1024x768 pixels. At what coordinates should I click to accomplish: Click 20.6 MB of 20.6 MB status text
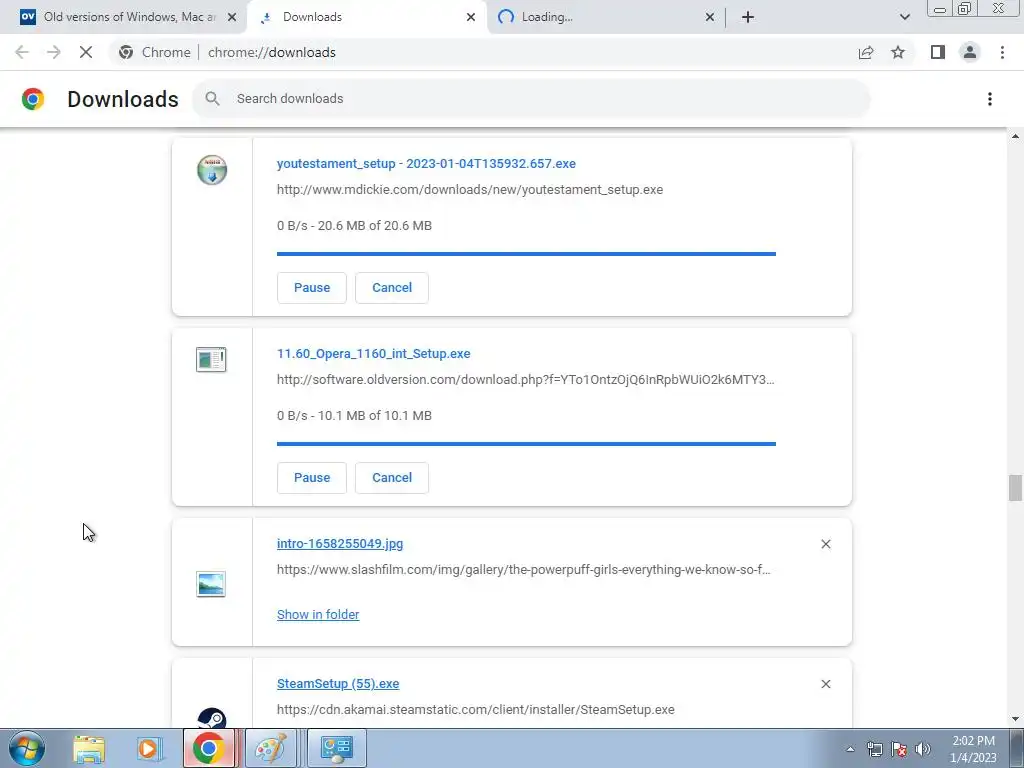(374, 226)
